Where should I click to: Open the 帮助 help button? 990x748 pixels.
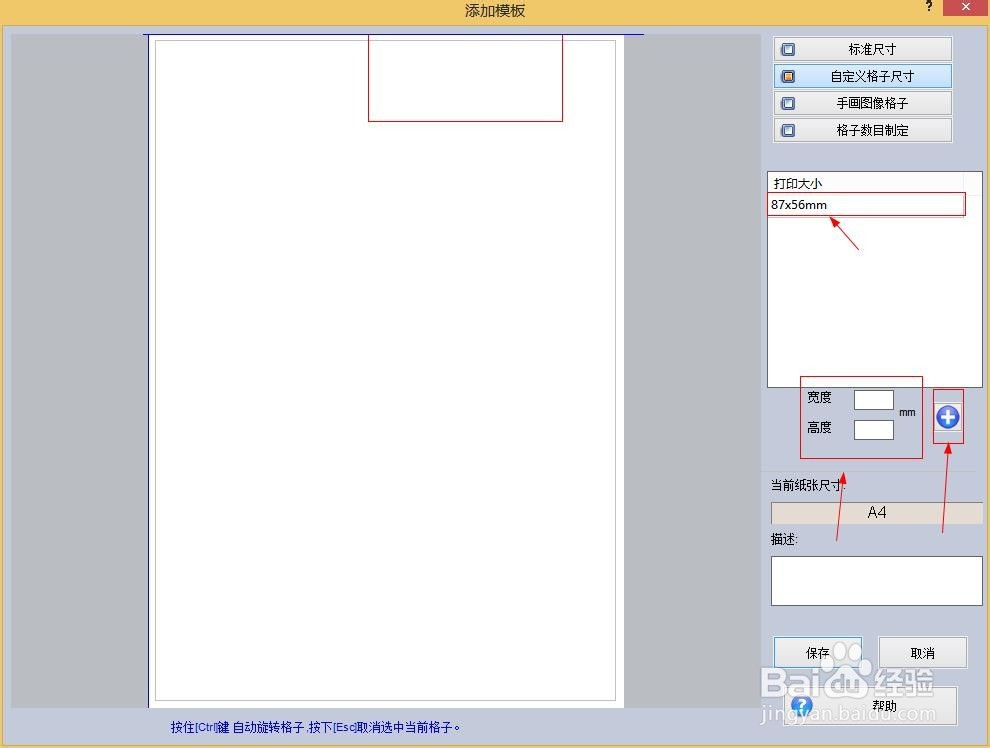(871, 706)
